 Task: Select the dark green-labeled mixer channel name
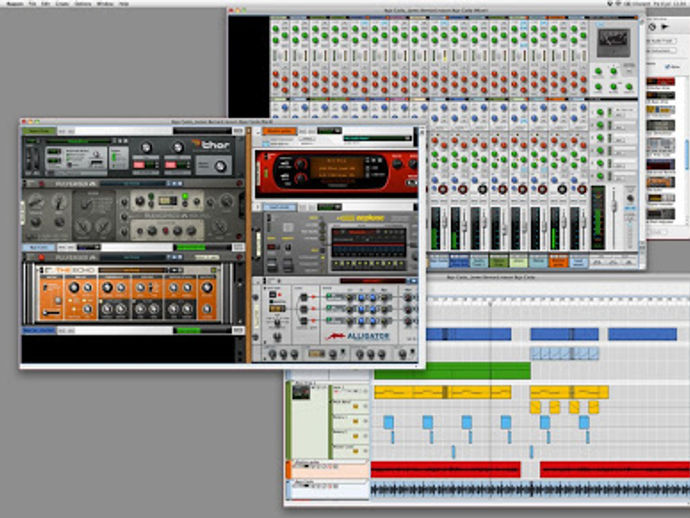(x=498, y=262)
